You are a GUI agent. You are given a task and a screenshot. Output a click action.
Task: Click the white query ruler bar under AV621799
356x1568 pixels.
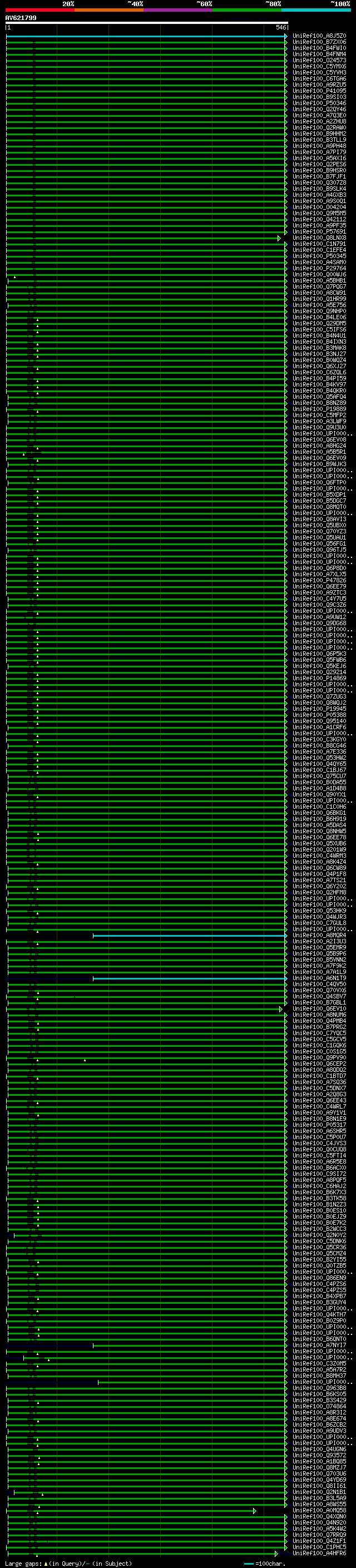[147, 23]
